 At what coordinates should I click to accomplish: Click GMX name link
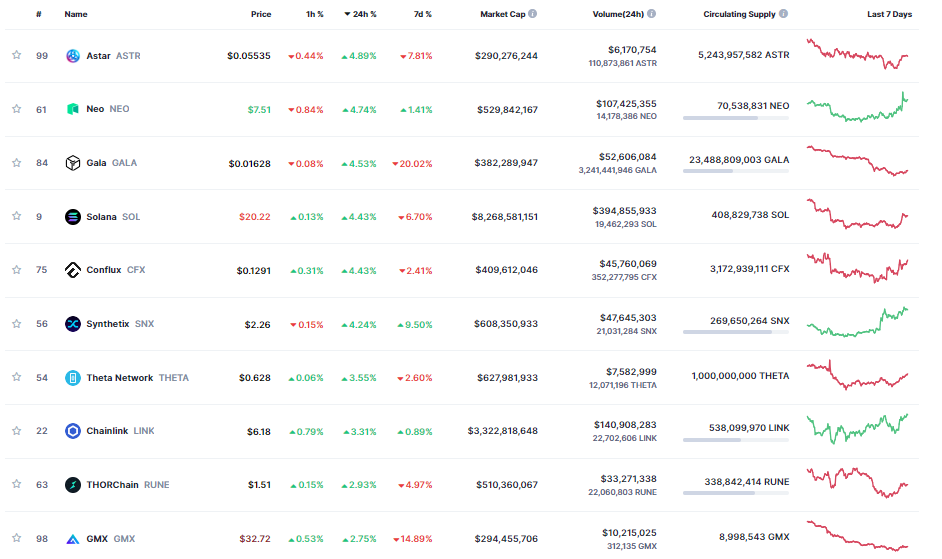(111, 539)
